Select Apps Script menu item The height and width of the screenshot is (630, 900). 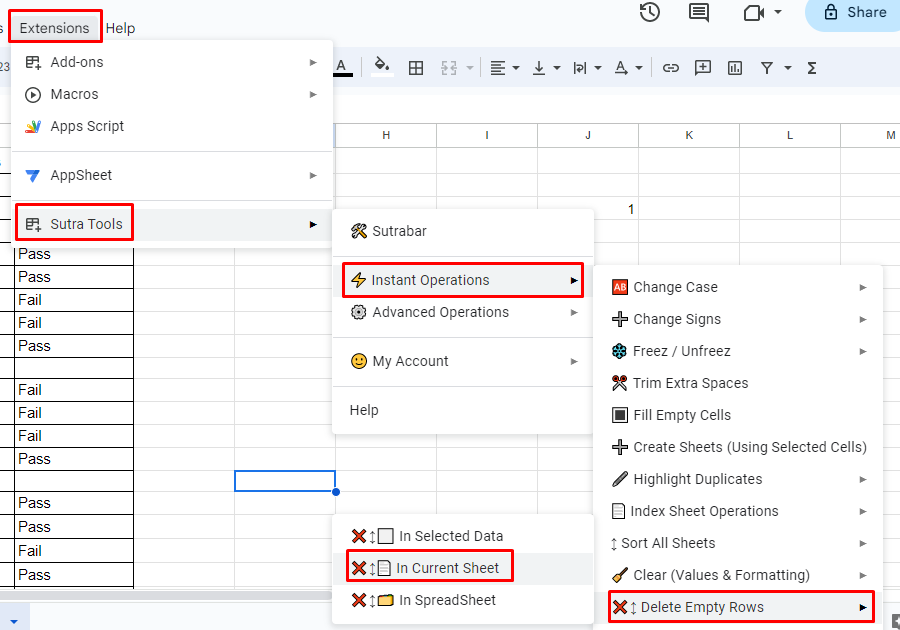(x=172, y=126)
